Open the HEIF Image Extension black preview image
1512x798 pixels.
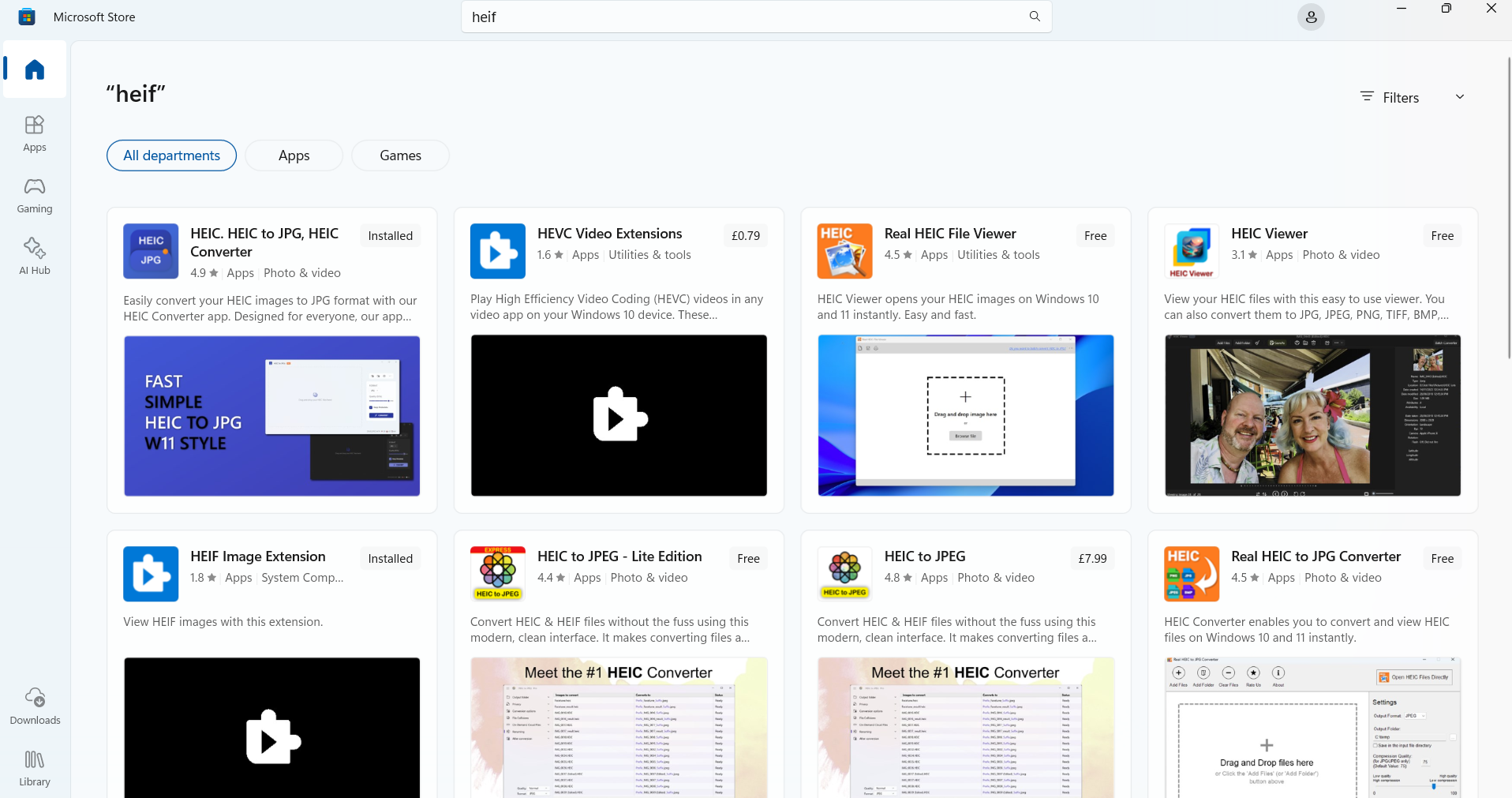271,728
